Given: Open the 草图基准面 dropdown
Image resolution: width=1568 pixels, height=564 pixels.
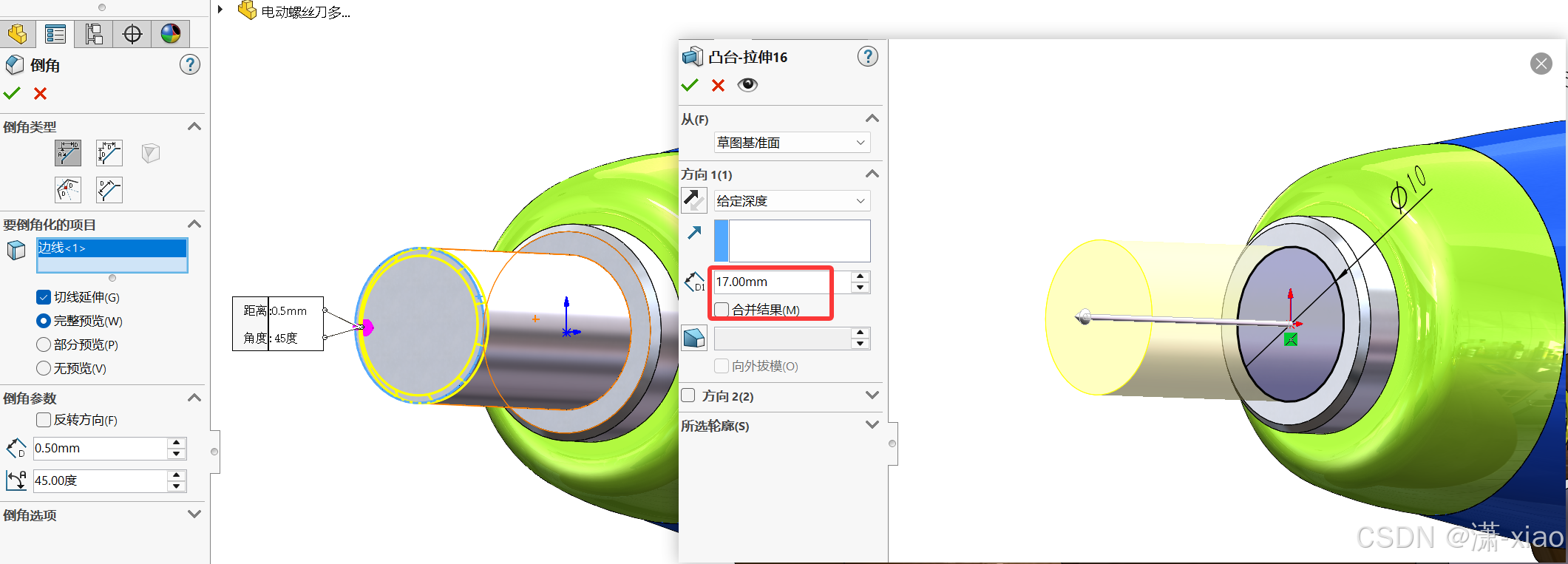Looking at the screenshot, I should click(792, 142).
